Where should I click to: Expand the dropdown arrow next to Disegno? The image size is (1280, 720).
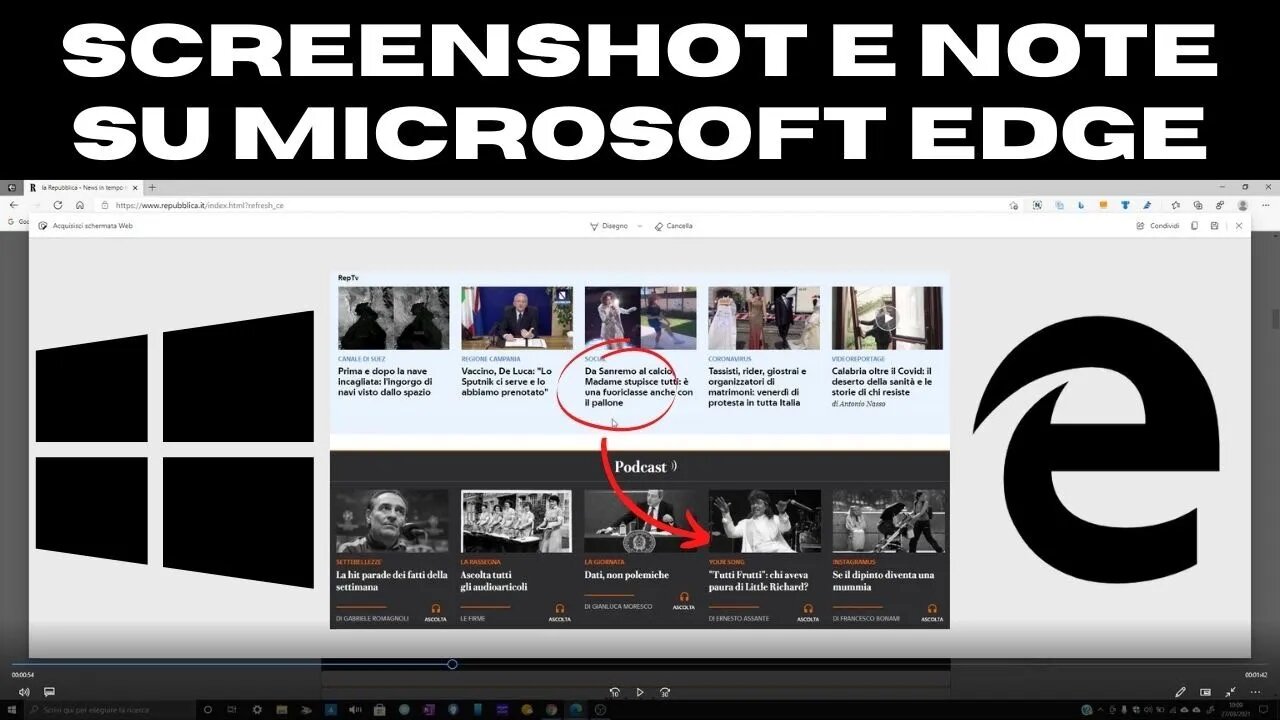pos(640,226)
